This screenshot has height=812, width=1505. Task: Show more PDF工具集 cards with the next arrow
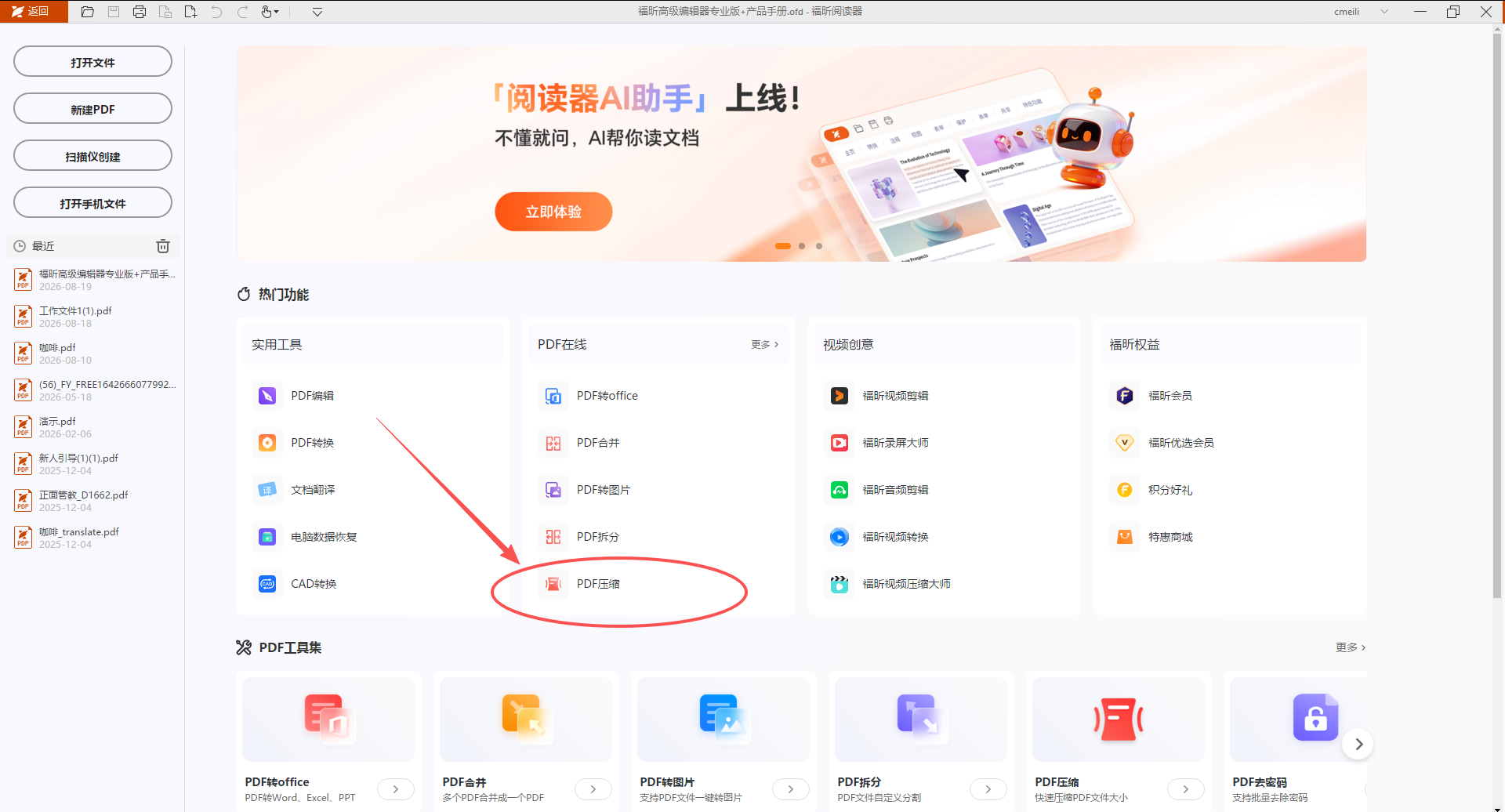pos(1358,744)
